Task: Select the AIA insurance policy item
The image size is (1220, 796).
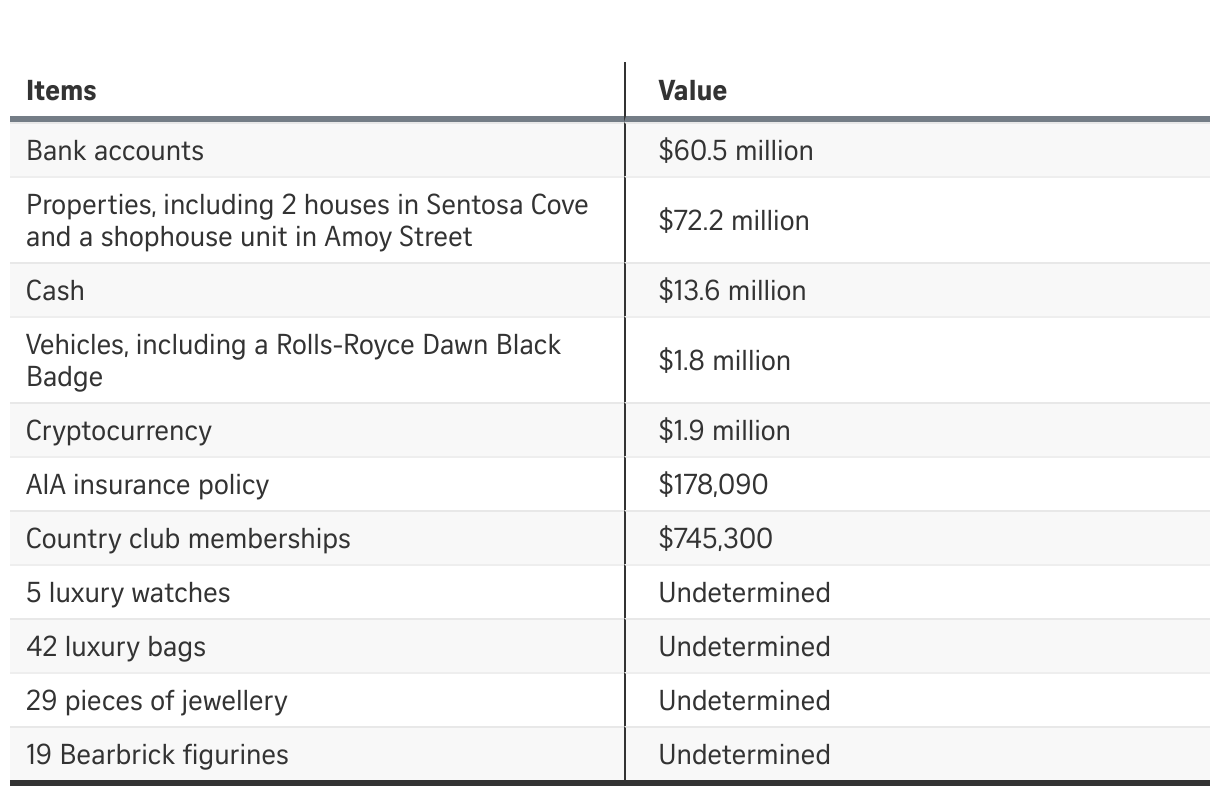Action: tap(147, 485)
